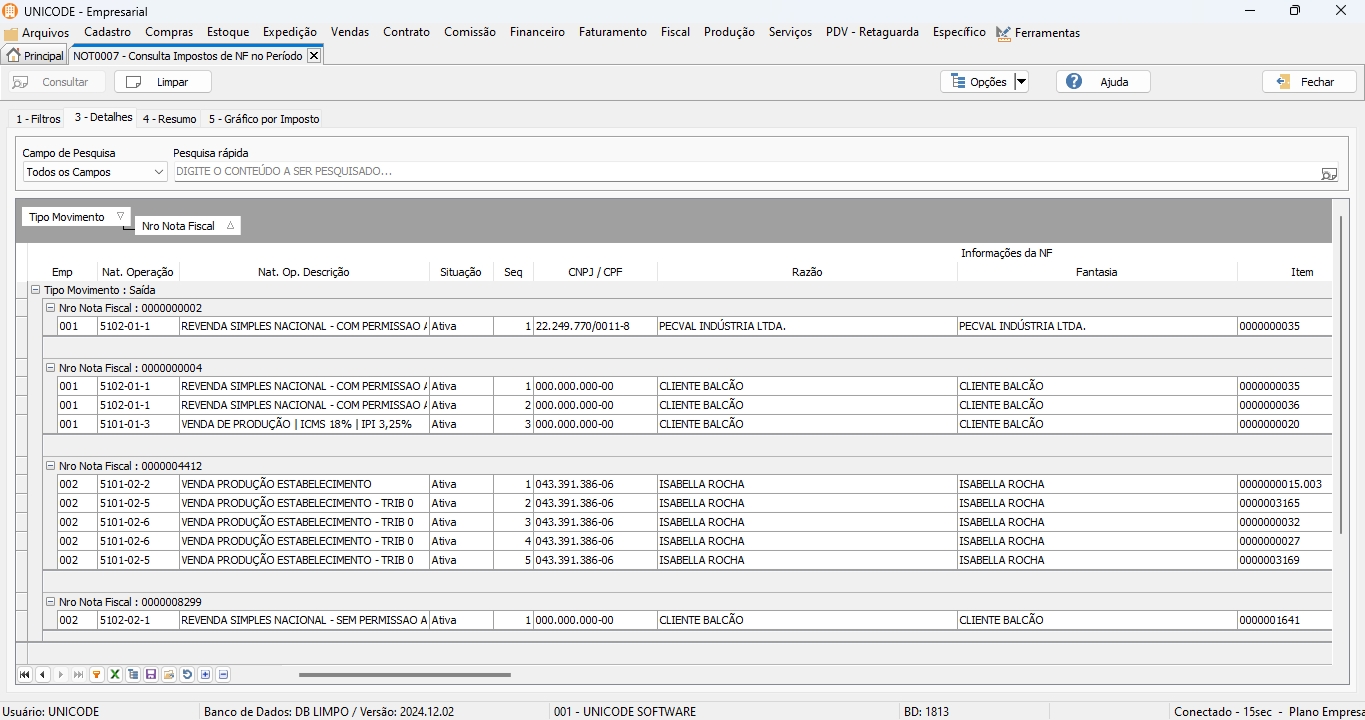
Task: Click the Limpar button
Action: tap(162, 82)
